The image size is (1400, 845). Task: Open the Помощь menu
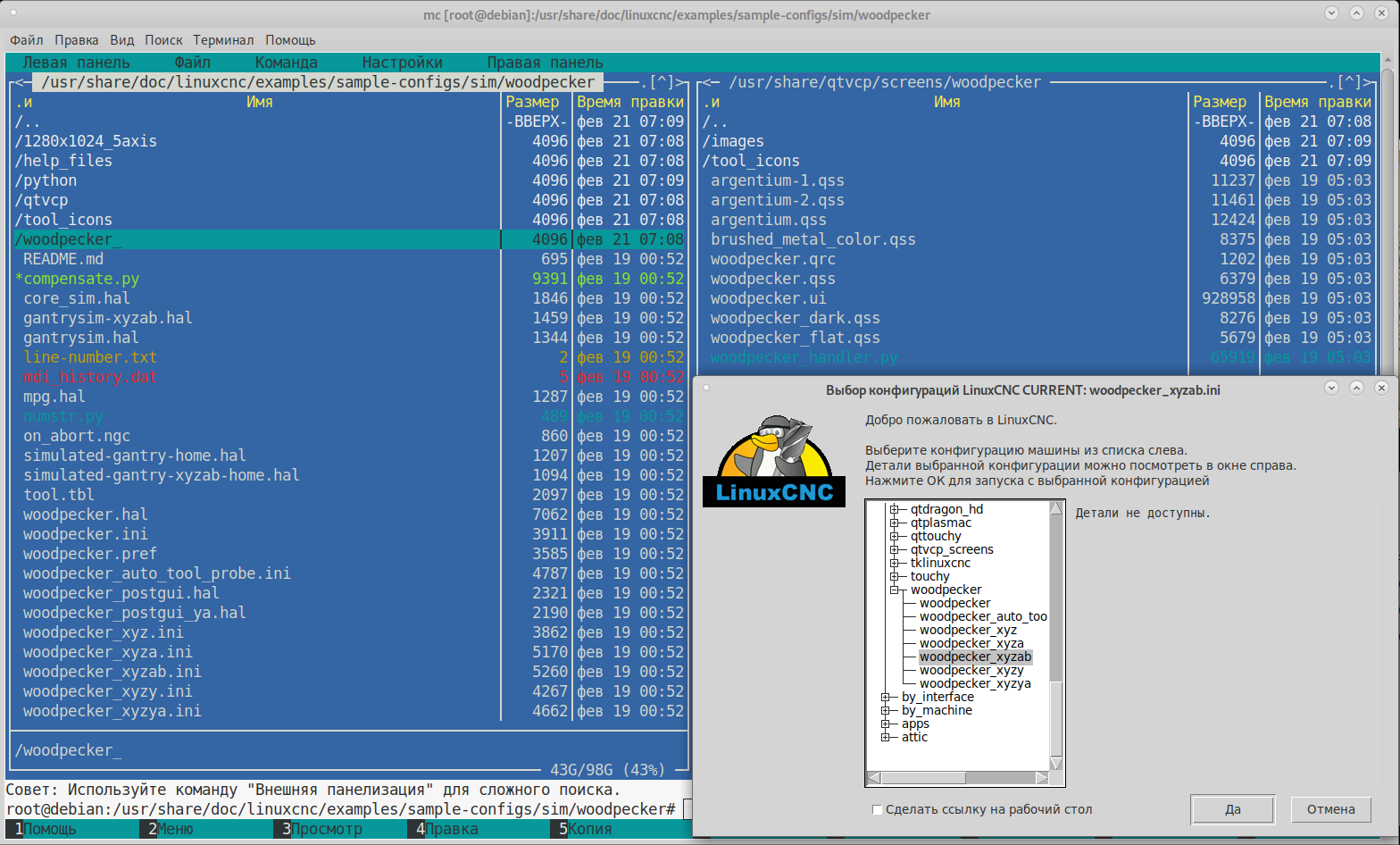point(290,40)
